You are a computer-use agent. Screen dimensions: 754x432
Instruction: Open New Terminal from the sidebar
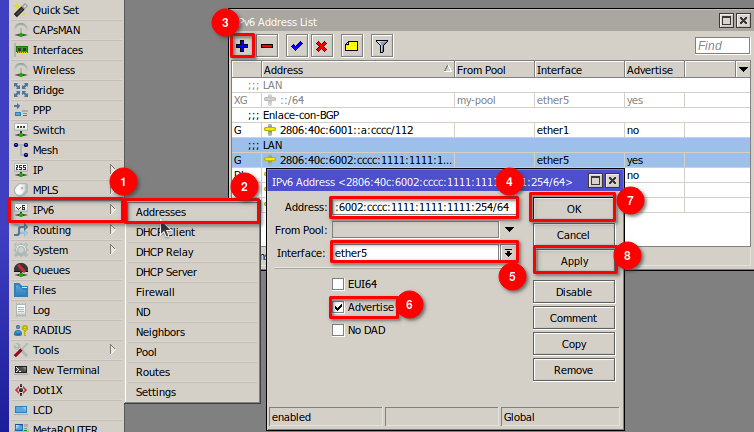(x=65, y=370)
